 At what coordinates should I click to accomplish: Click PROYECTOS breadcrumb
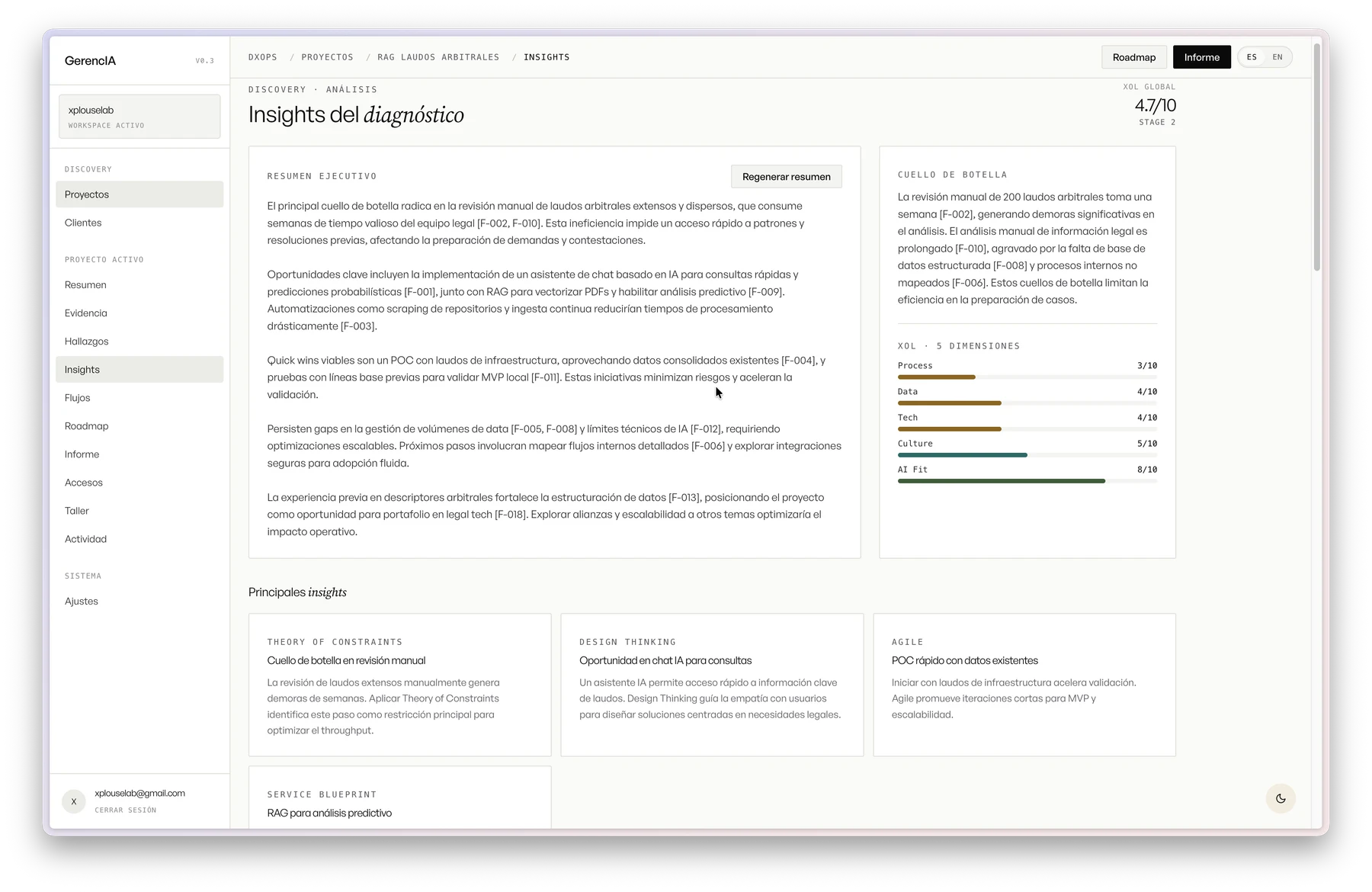(x=327, y=57)
